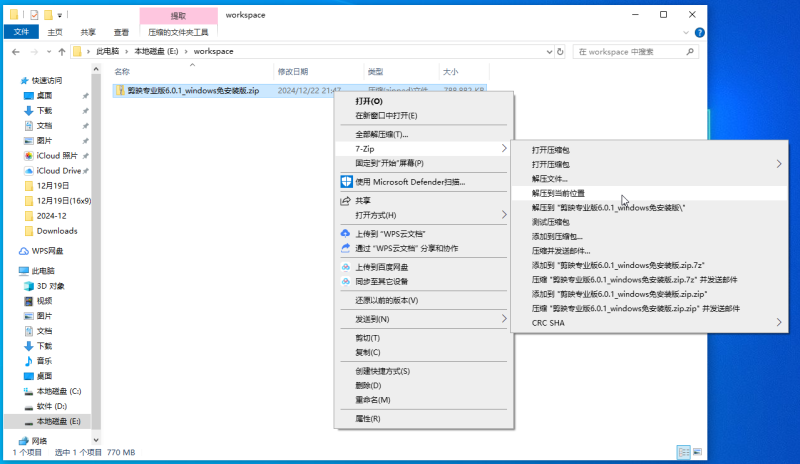Image resolution: width=800 pixels, height=464 pixels.
Task: Open iCloud Drive in Quick Access
Action: click(57, 170)
